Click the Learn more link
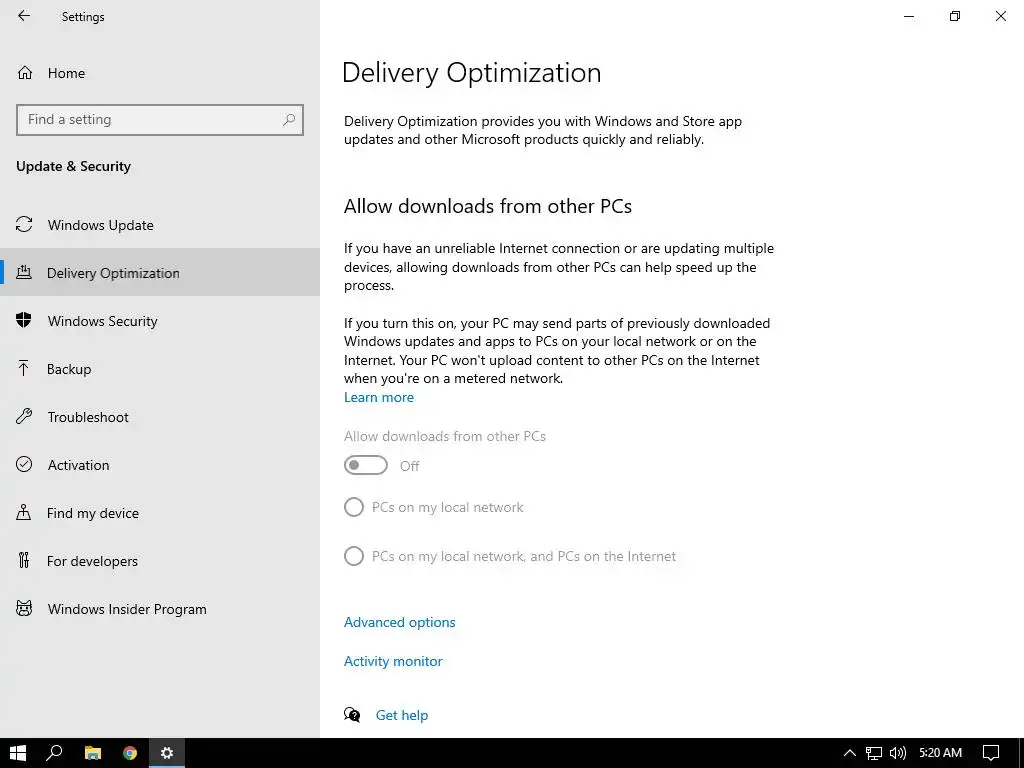This screenshot has height=768, width=1024. pos(379,397)
